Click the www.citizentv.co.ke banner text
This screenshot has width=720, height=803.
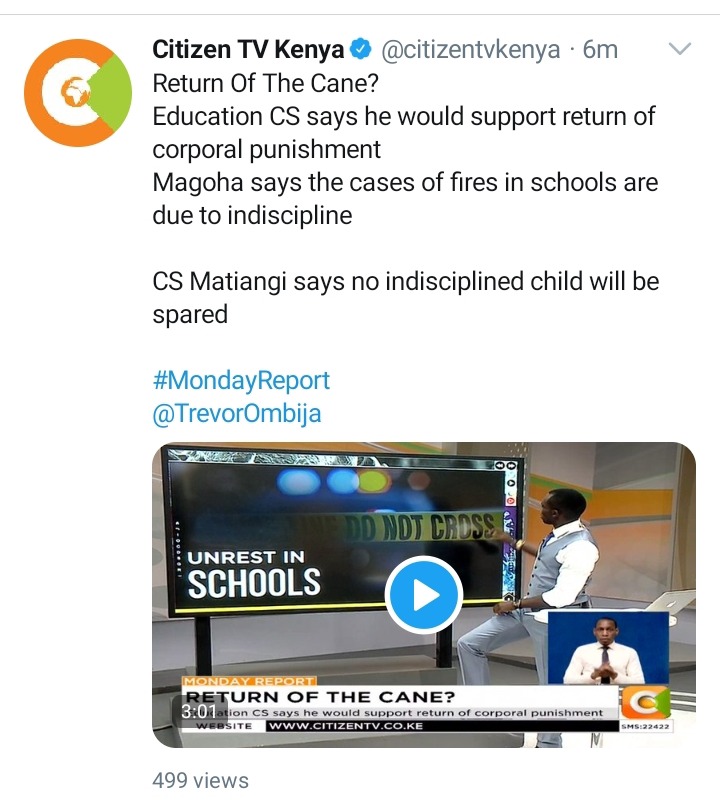tap(346, 726)
